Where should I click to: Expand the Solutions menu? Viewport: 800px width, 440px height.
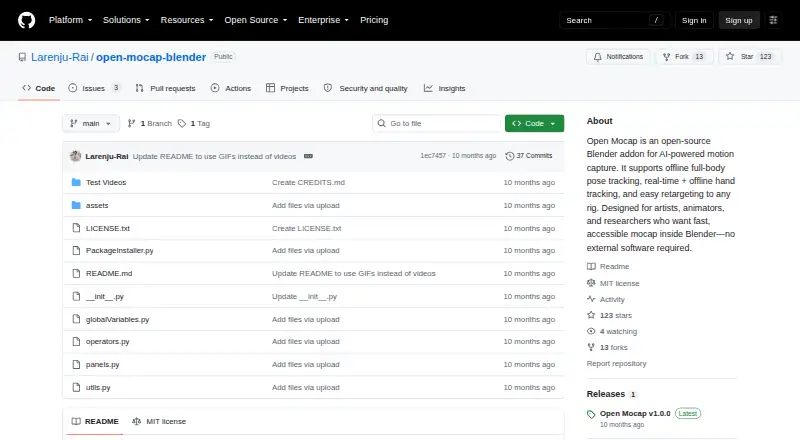[126, 20]
